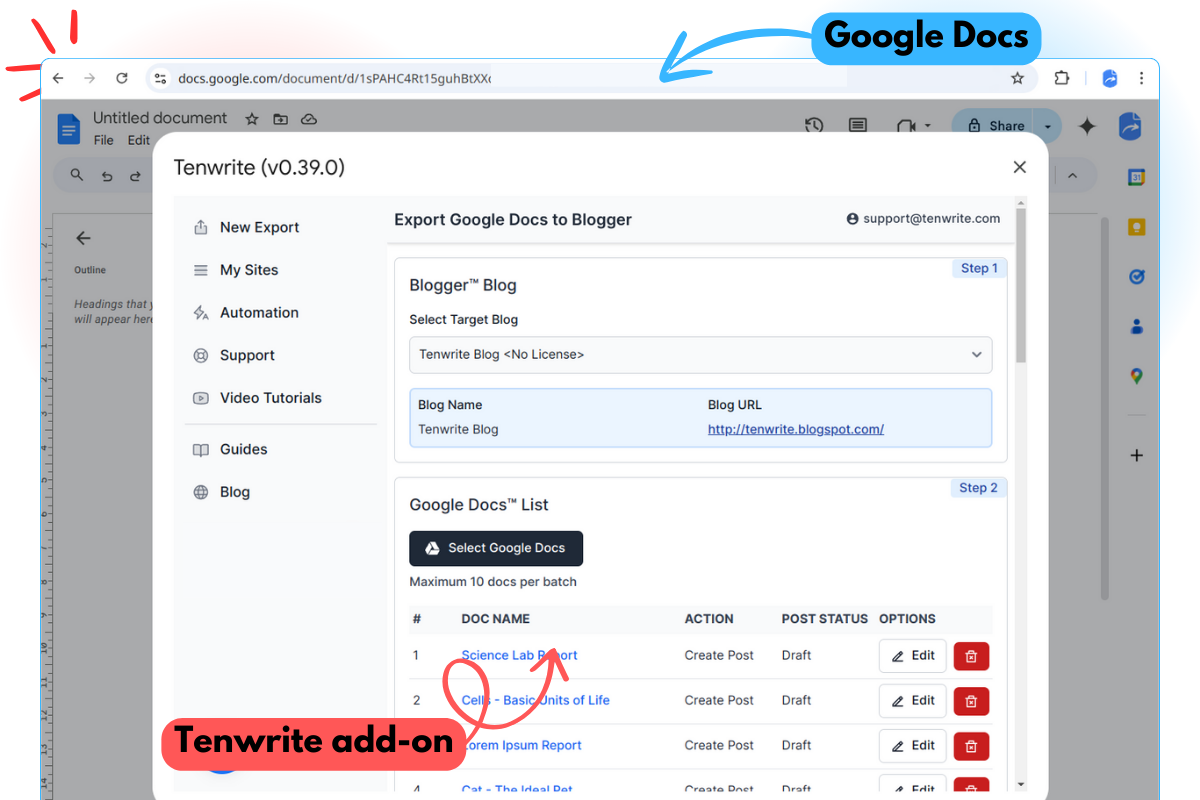Click Create Post in Science Lab Report row

tap(719, 656)
